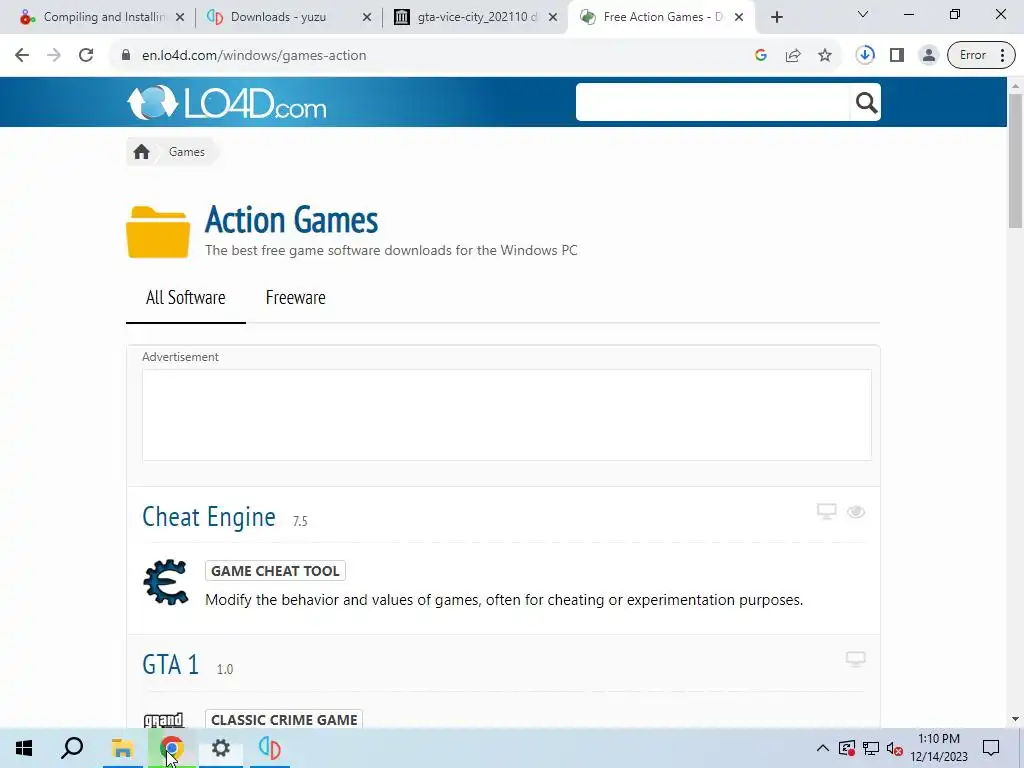Screen dimensions: 1024x768
Task: Open Chrome menu via Error button
Action: point(981,56)
